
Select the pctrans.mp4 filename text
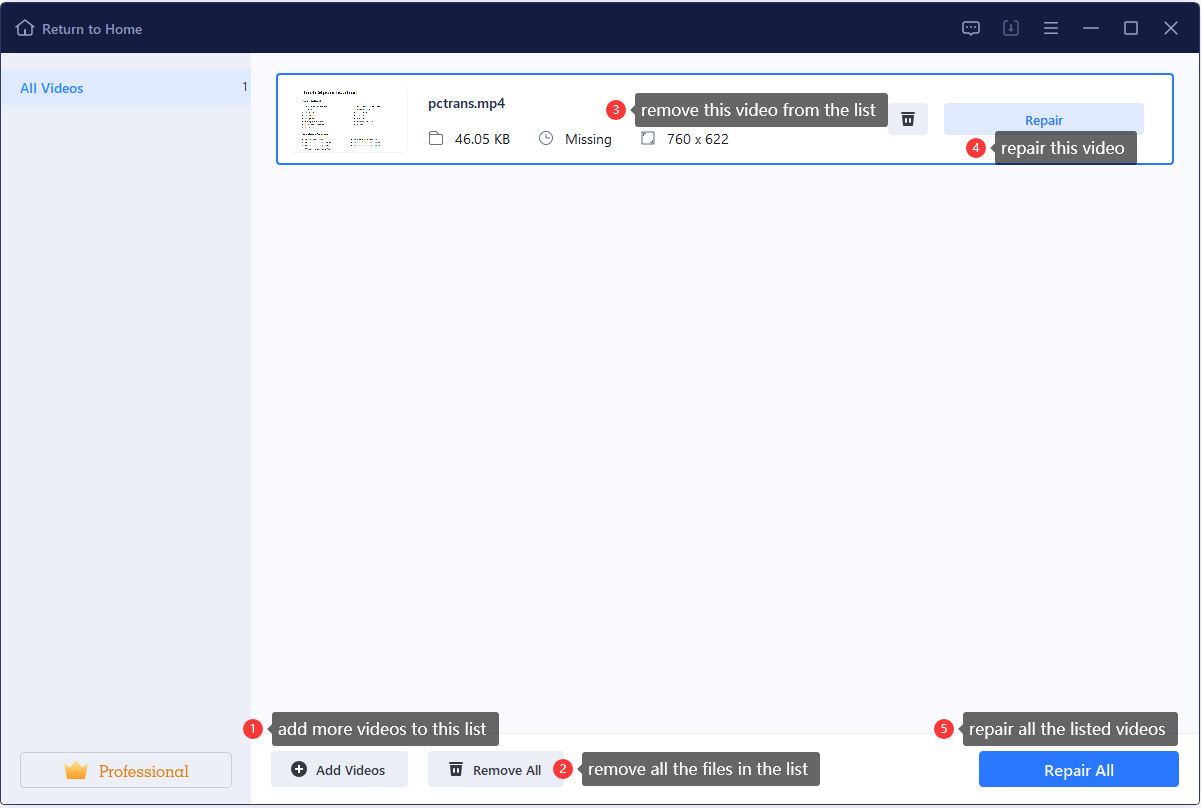pos(466,102)
